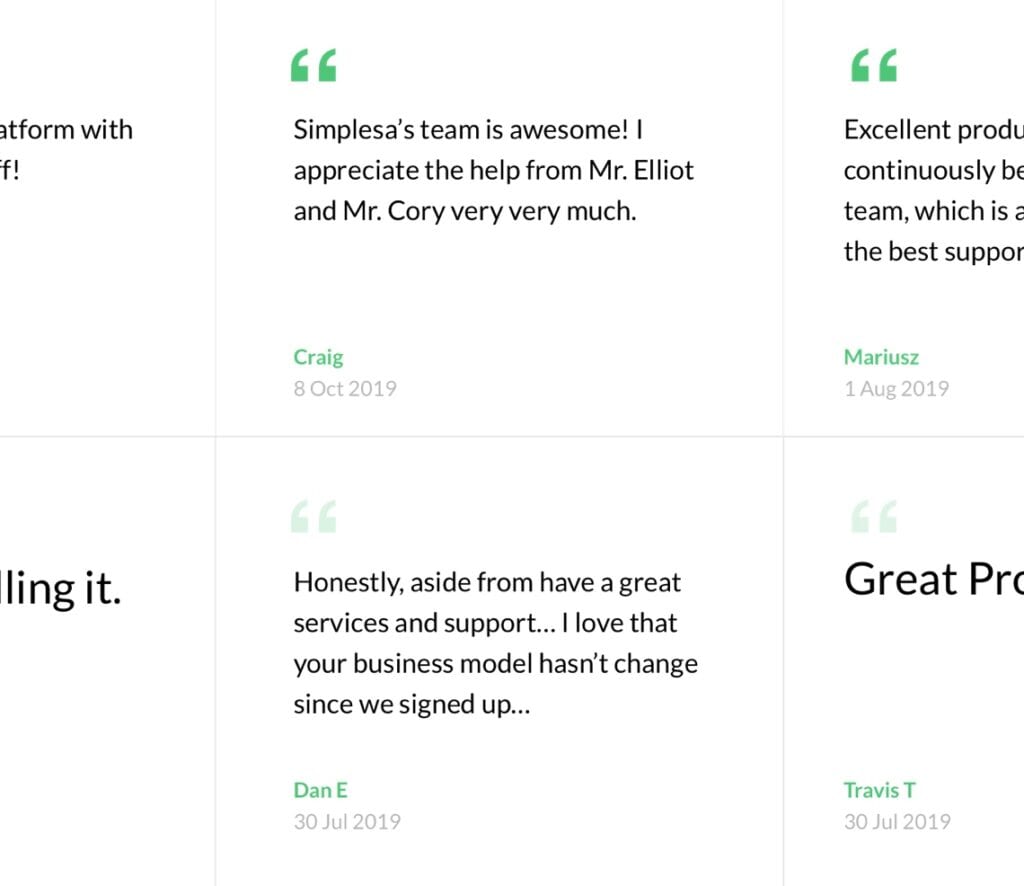Viewport: 1024px width, 886px height.
Task: Click the green quote icon above Craig's review
Action: 313,65
